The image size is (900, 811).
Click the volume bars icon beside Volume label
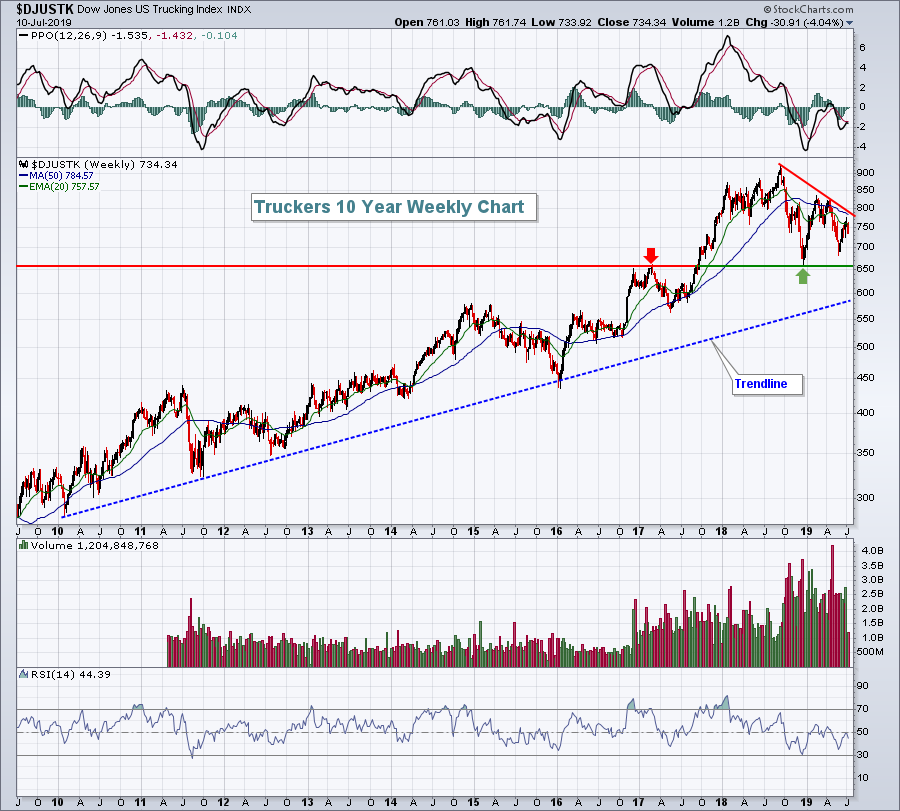point(24,545)
